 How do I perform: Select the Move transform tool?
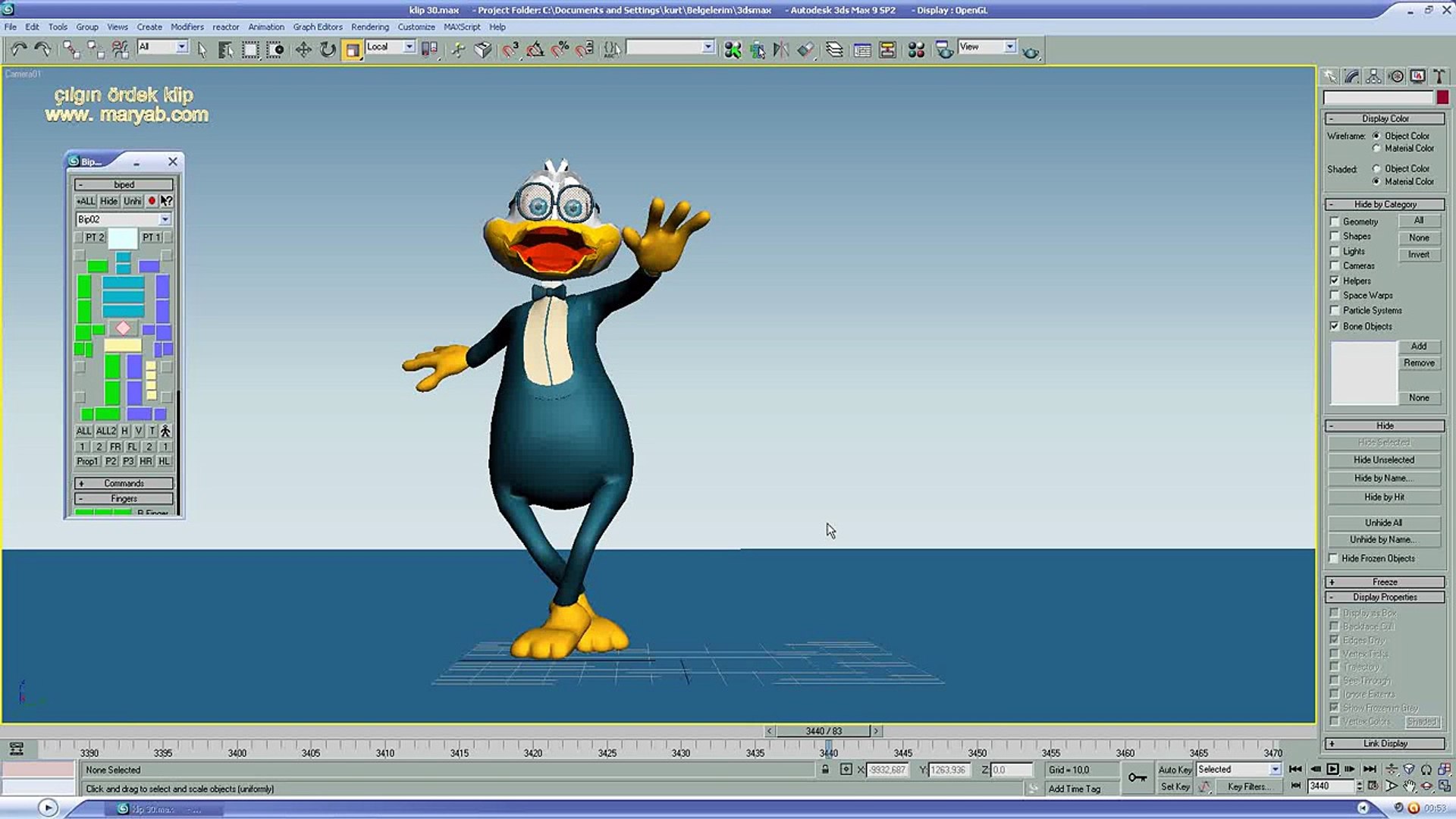303,50
